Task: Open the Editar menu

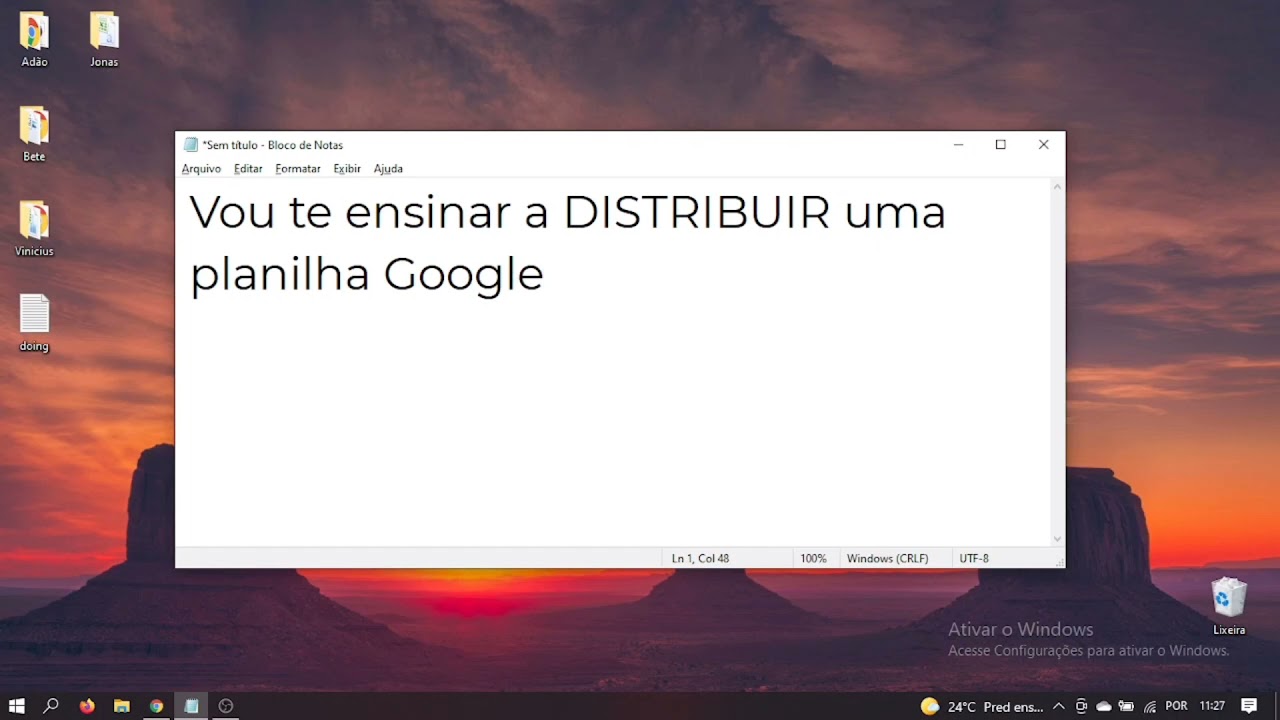Action: (248, 169)
